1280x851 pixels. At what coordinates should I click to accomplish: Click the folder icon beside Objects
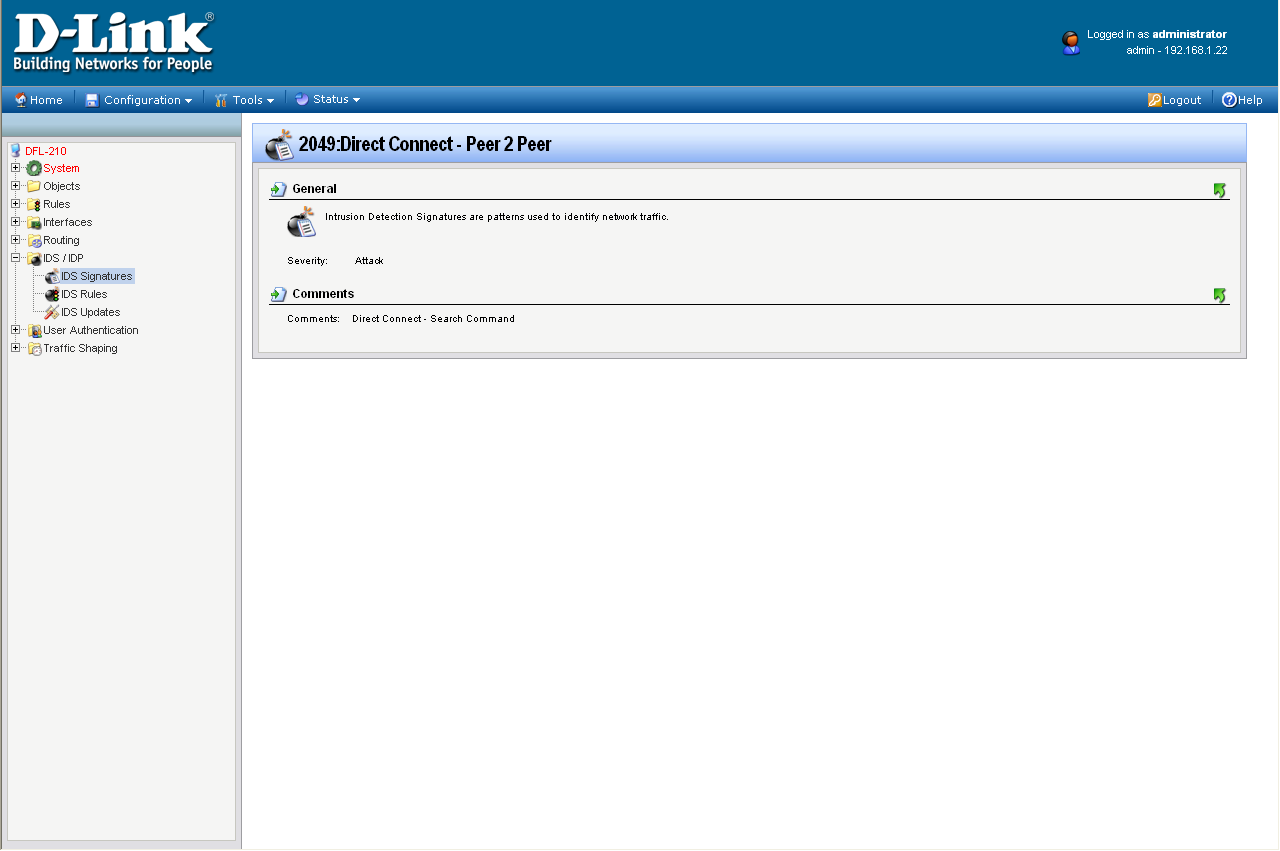[x=34, y=186]
